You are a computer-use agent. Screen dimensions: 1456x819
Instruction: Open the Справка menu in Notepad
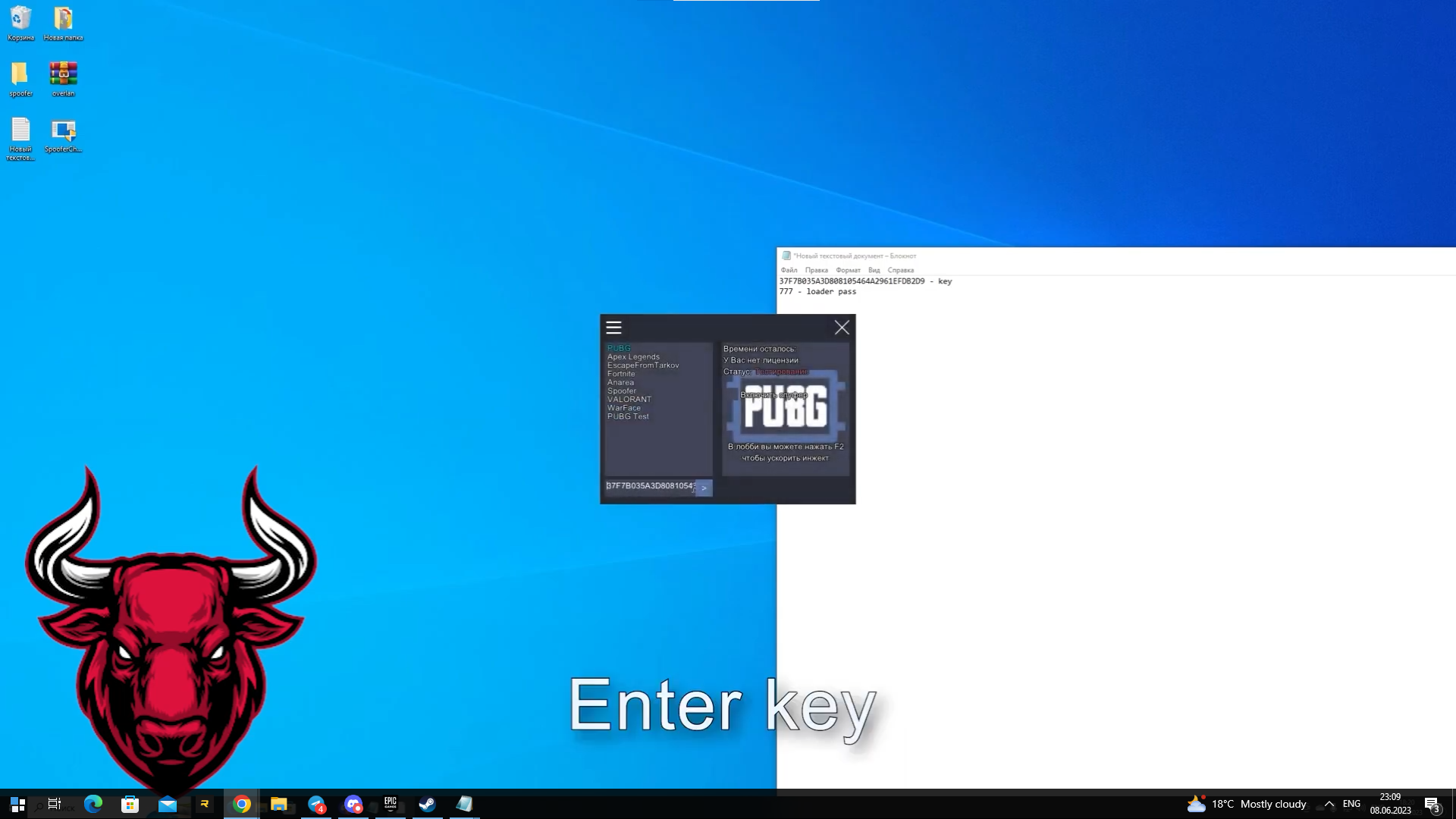(900, 270)
